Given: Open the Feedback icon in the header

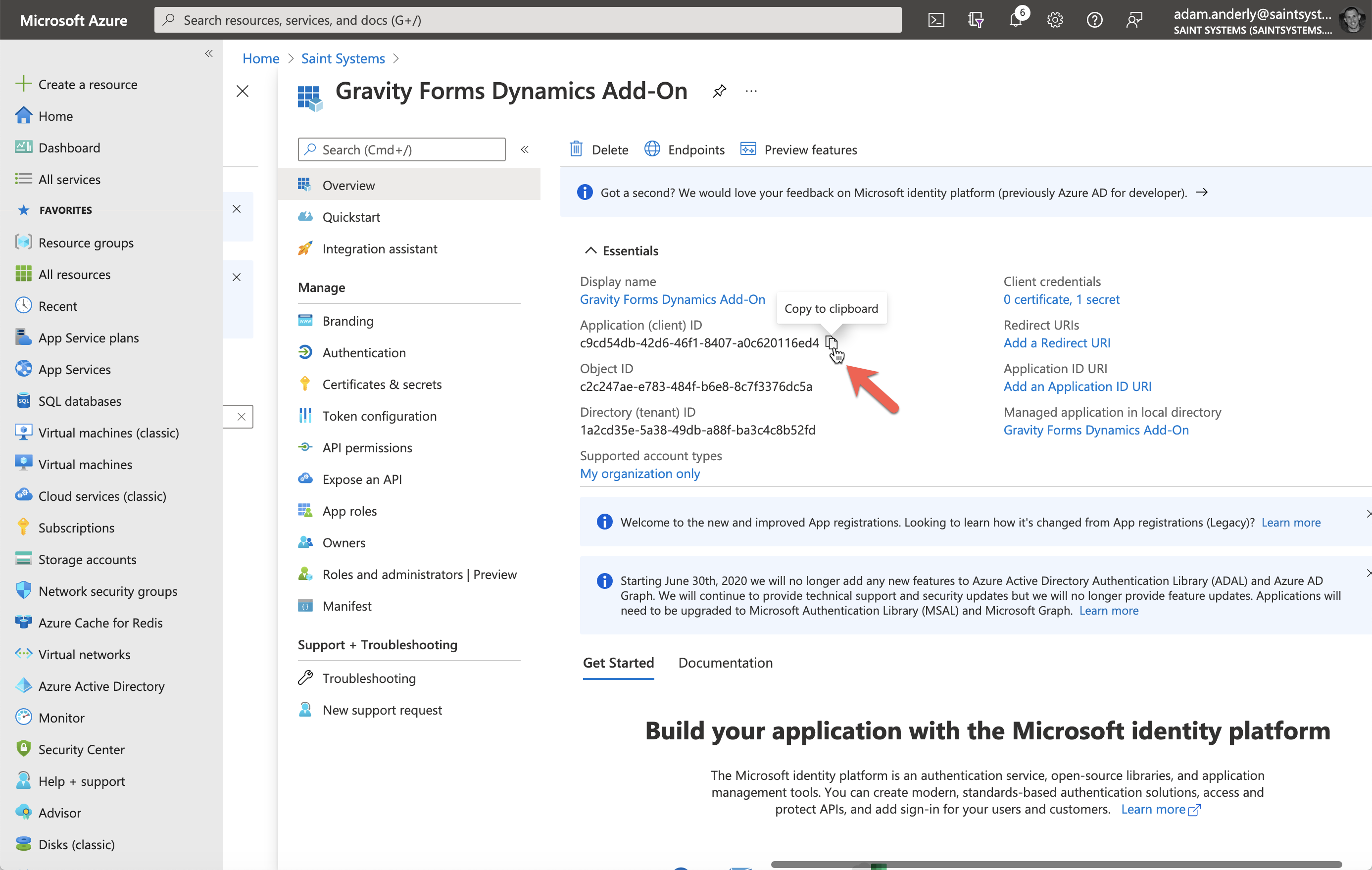Looking at the screenshot, I should pos(1134,20).
